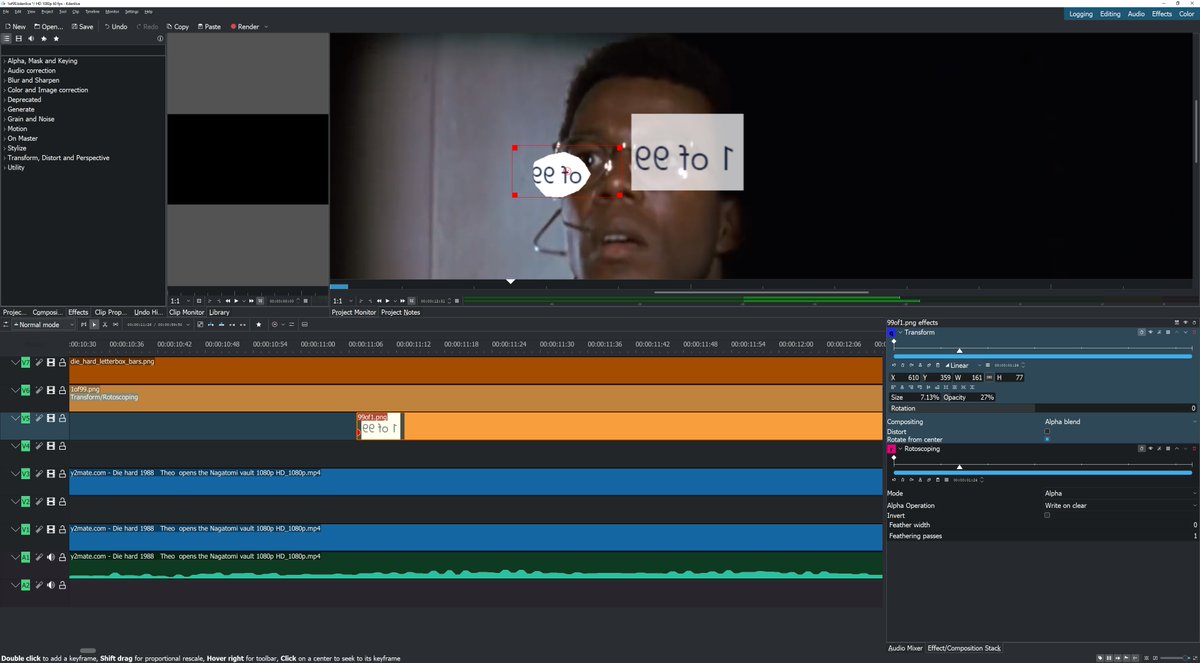Click the New project button

point(15,27)
